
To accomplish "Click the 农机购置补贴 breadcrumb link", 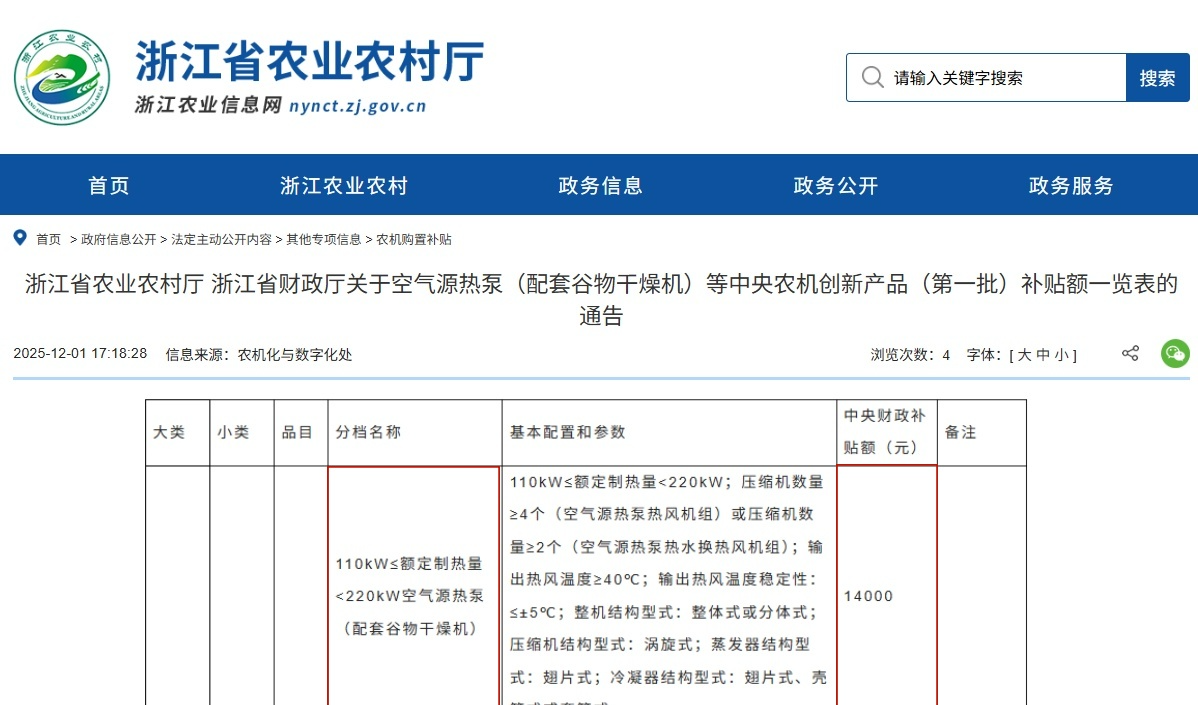I will [x=414, y=240].
